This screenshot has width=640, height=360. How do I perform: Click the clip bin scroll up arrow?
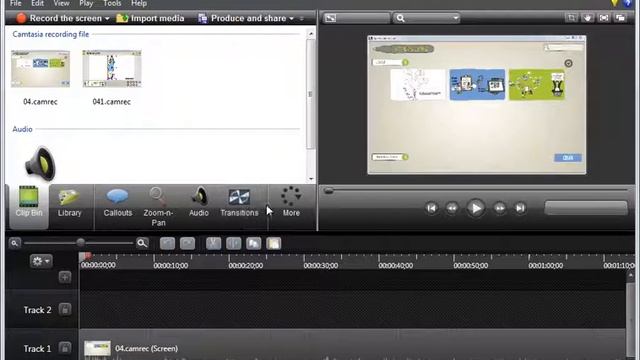(x=311, y=34)
